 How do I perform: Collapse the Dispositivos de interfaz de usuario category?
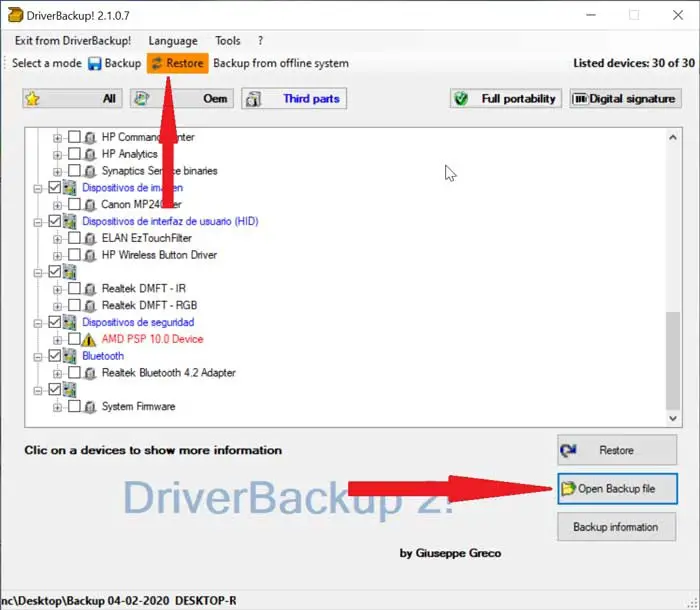click(38, 222)
